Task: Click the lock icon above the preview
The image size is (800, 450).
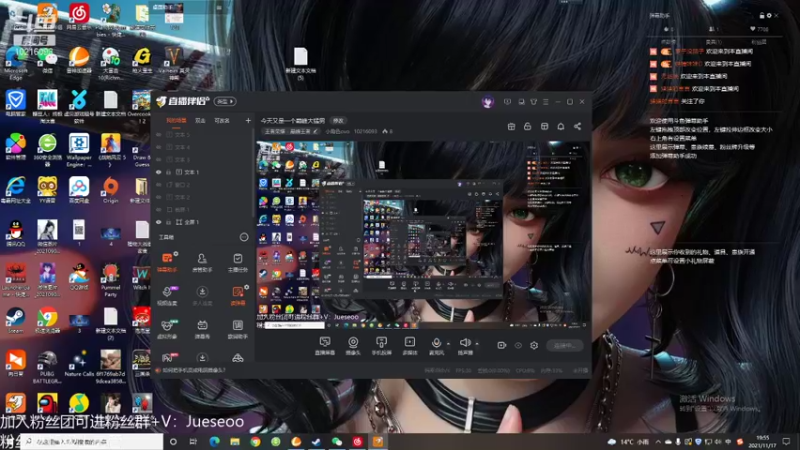Action: pyautogui.click(x=528, y=126)
